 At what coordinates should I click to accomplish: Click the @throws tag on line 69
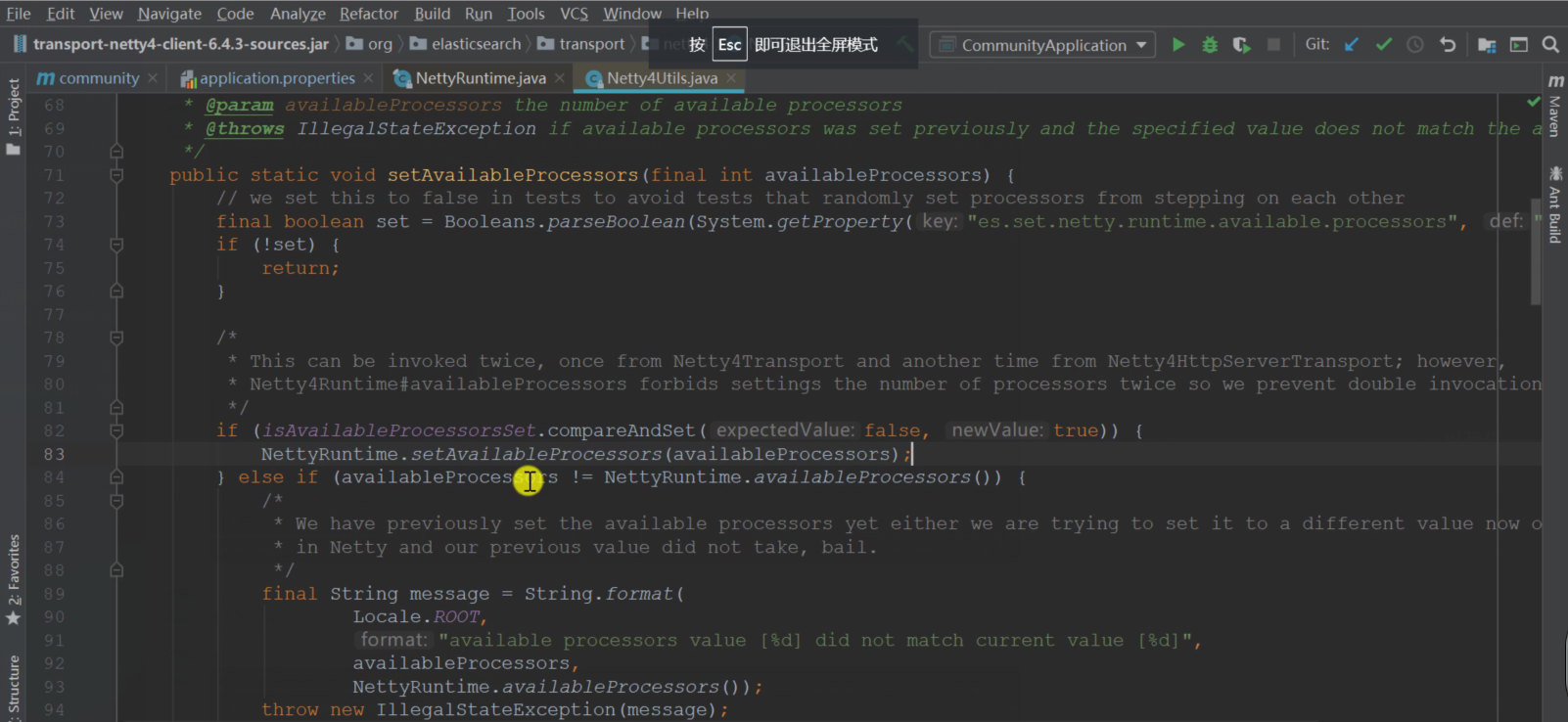point(245,129)
